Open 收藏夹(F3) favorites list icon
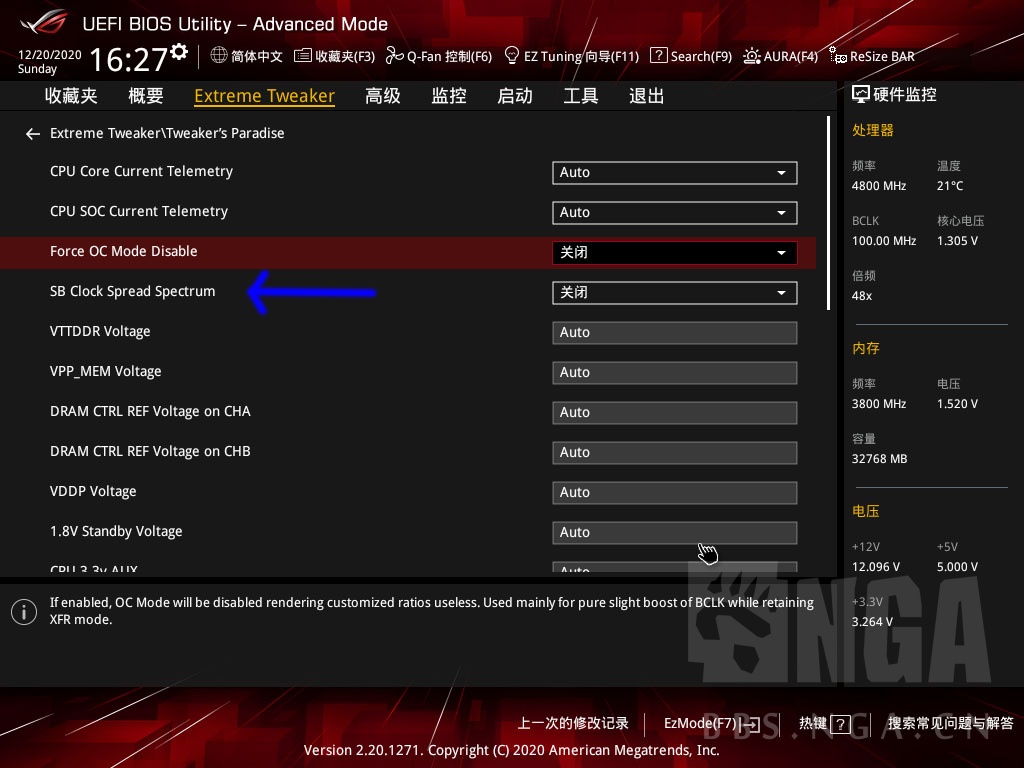This screenshot has height=768, width=1024. point(302,56)
